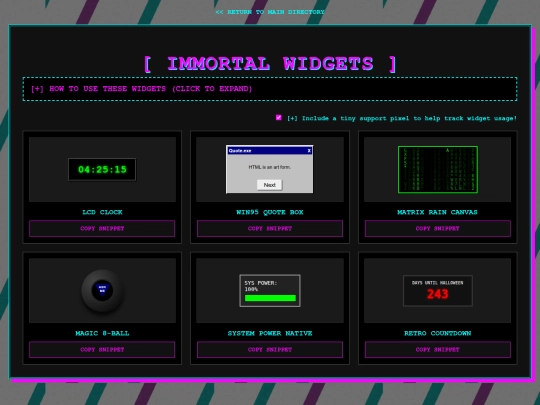Click the 'MATRIX RAIN CANVAS' widget title
This screenshot has width=540, height=405.
(x=437, y=212)
